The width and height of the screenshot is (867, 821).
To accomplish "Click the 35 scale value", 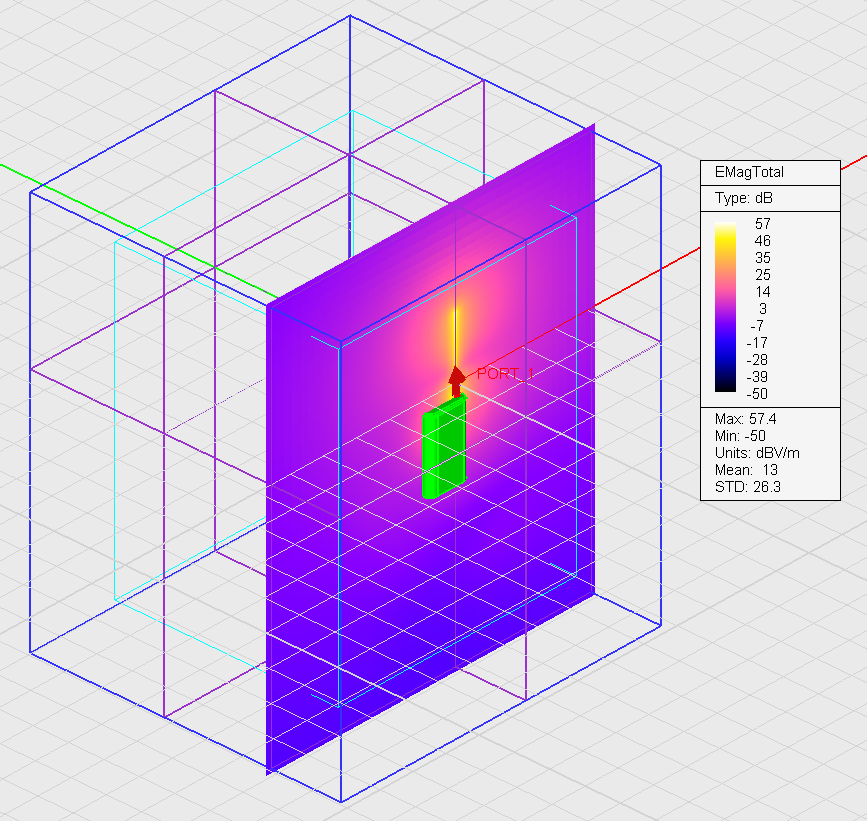I will (x=762, y=258).
